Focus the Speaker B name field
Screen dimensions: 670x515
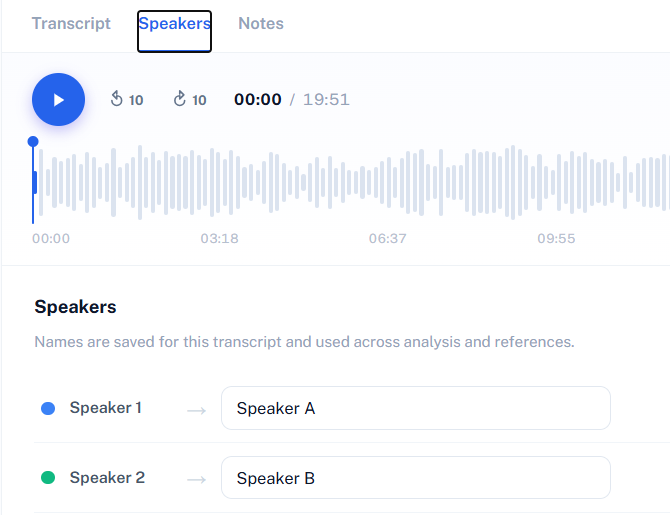[x=416, y=478]
